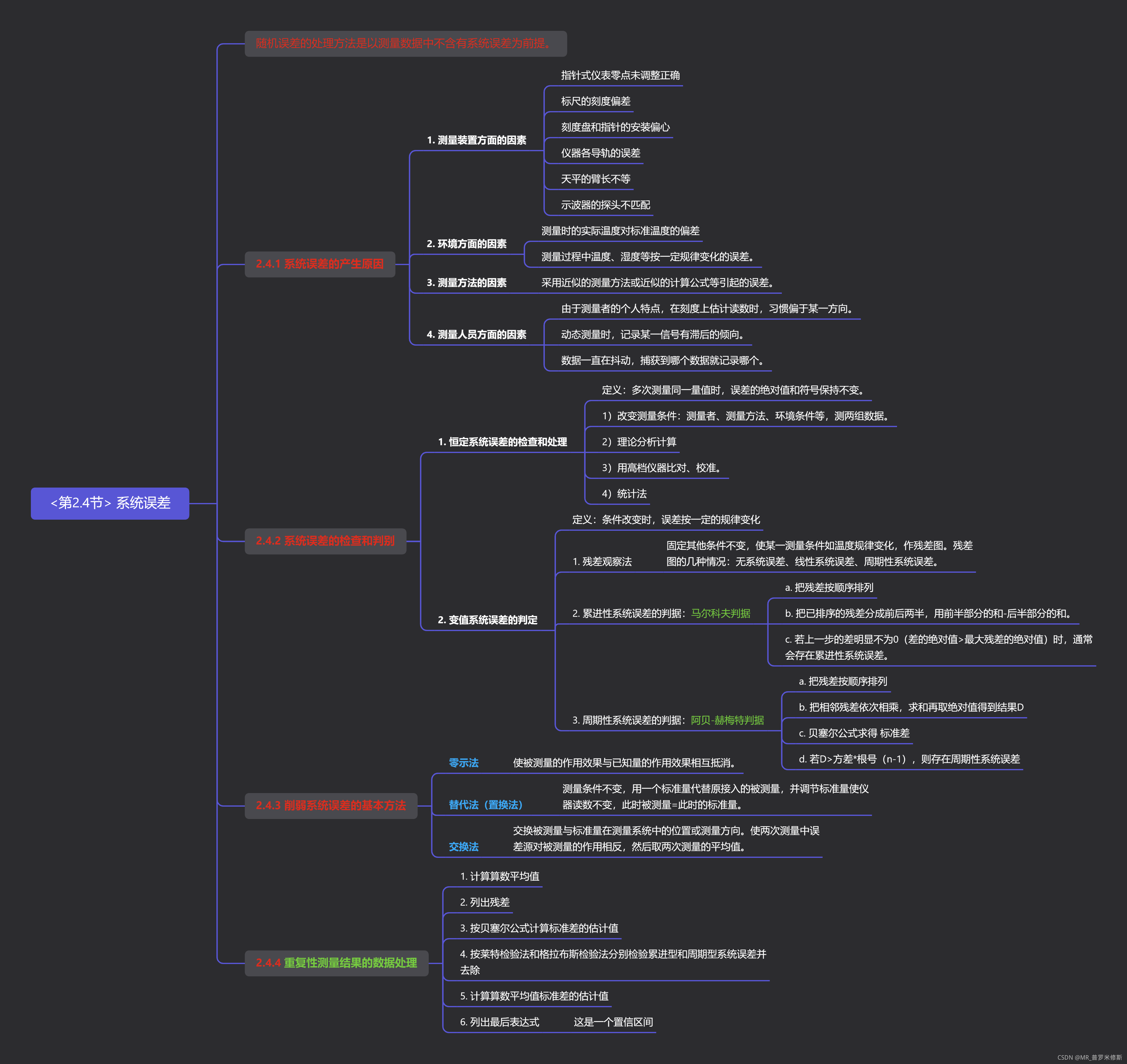The width and height of the screenshot is (1127, 1064).
Task: Click green text 阿贝-赫梅特判据
Action: click(x=728, y=720)
